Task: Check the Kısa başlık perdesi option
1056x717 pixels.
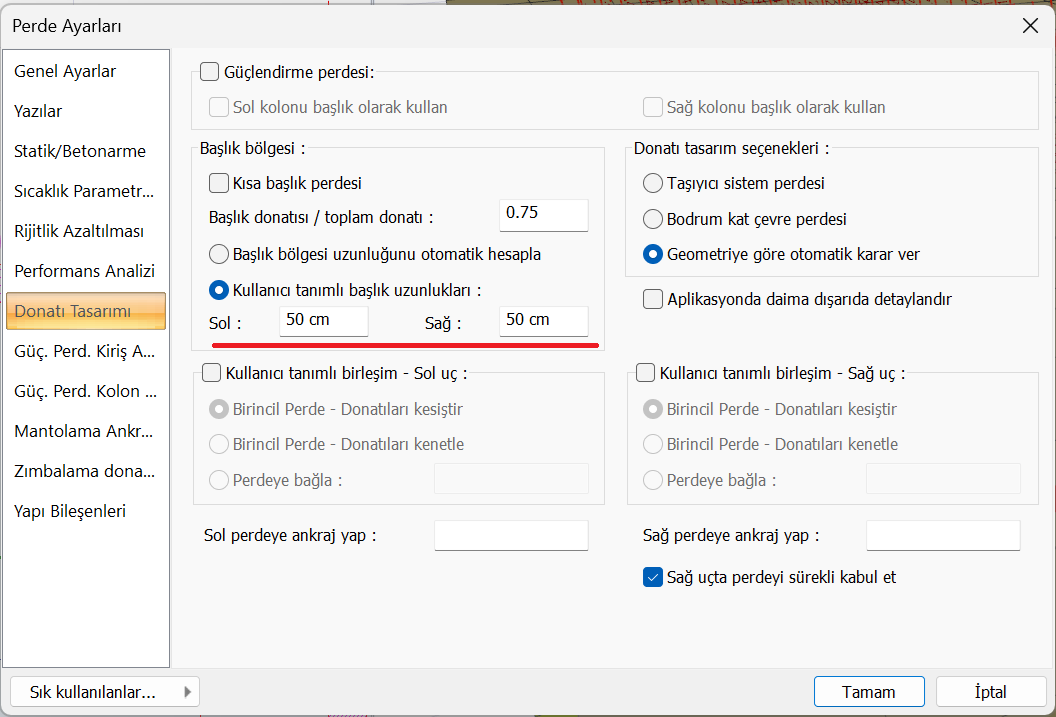Action: tap(218, 183)
